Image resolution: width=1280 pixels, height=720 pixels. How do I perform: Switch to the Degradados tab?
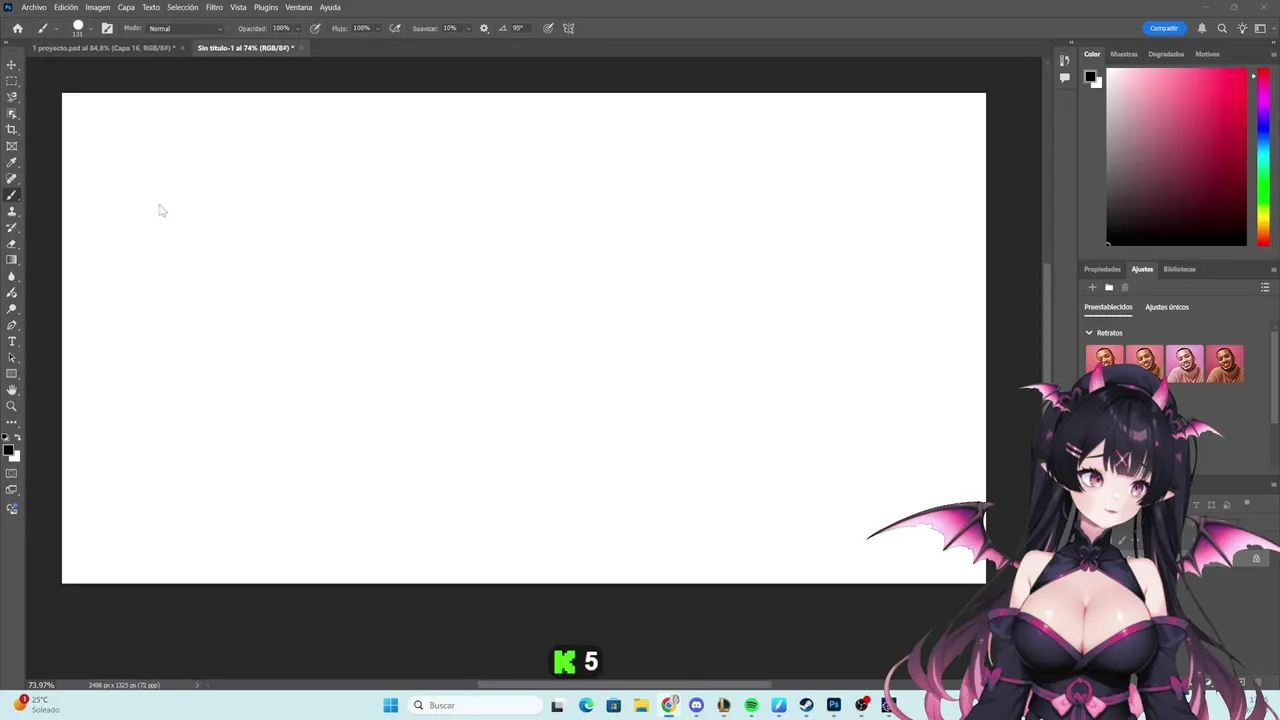1166,54
